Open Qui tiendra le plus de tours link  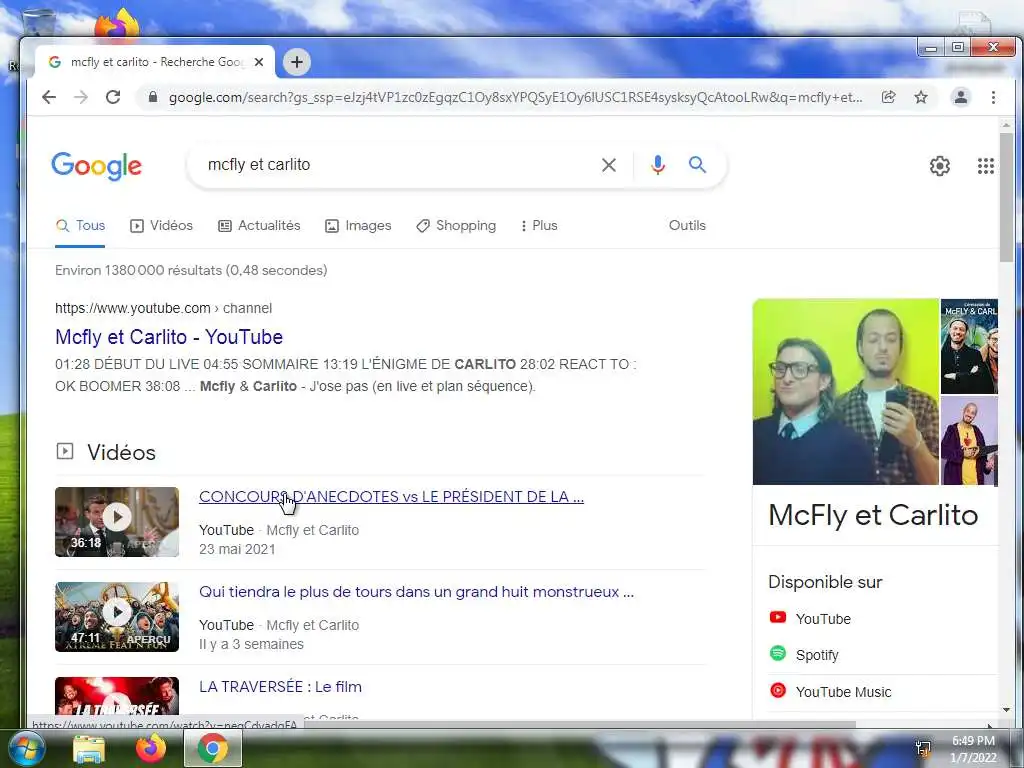tap(416, 592)
